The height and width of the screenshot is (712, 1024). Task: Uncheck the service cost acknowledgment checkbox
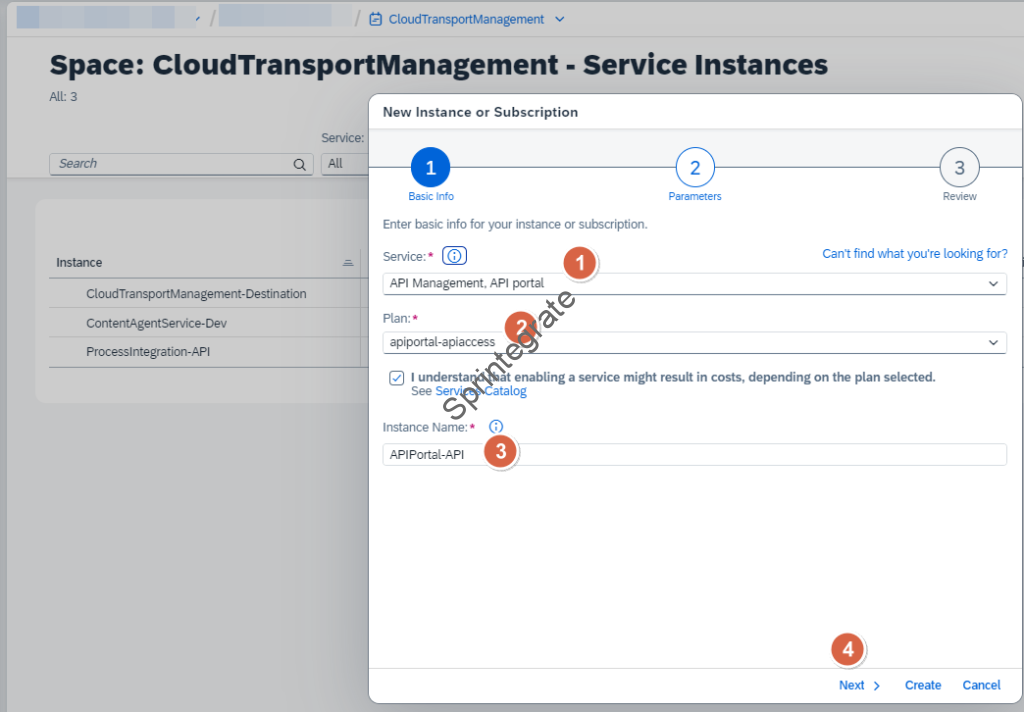click(x=397, y=377)
